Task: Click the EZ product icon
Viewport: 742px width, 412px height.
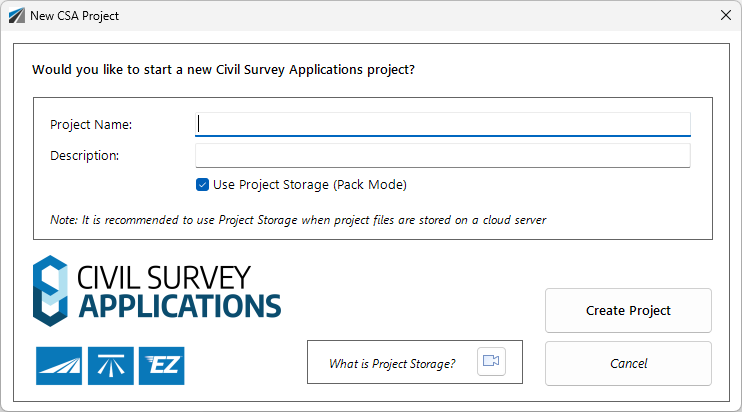Action: 162,366
